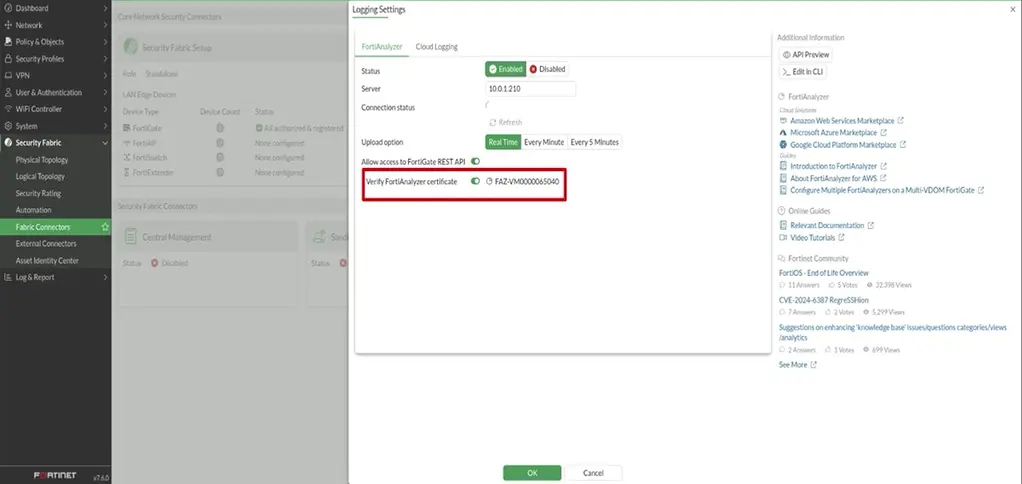Open Introduction to FortiAnalyzer guide

click(833, 166)
